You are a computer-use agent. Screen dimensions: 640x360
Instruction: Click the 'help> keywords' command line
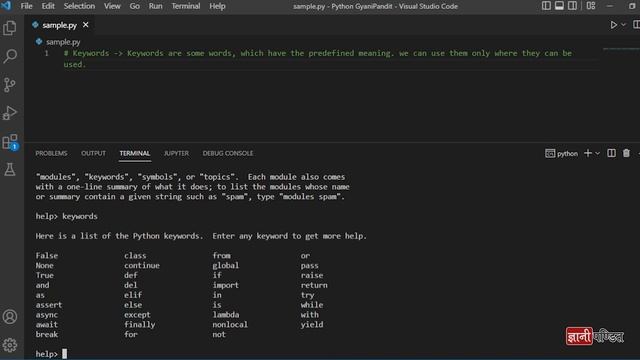click(67, 216)
